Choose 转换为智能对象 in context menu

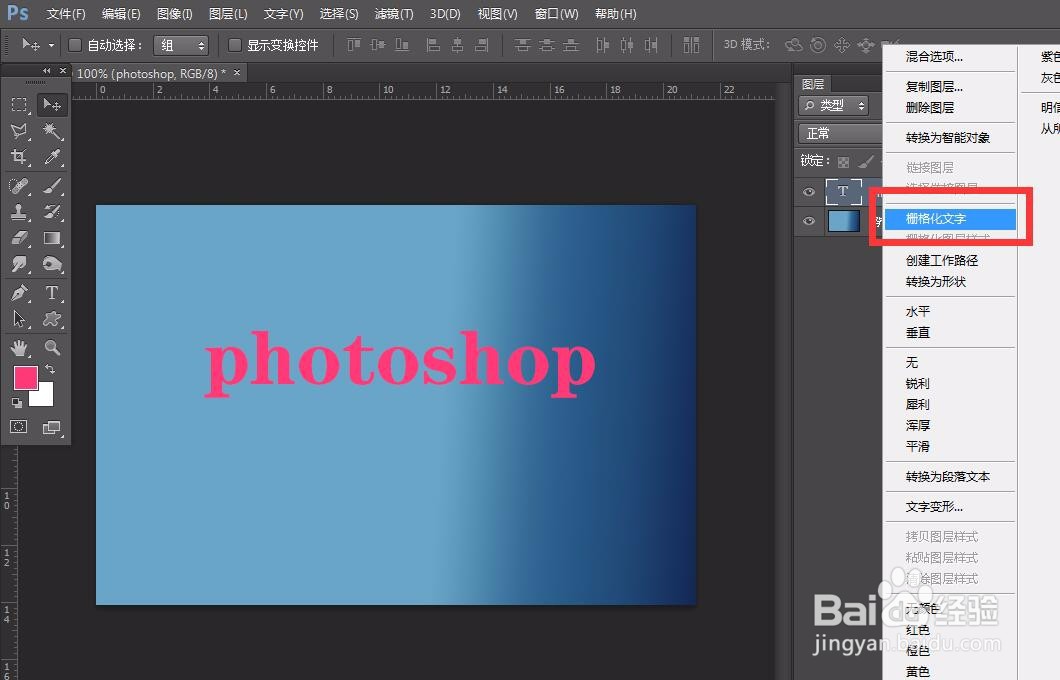point(950,137)
